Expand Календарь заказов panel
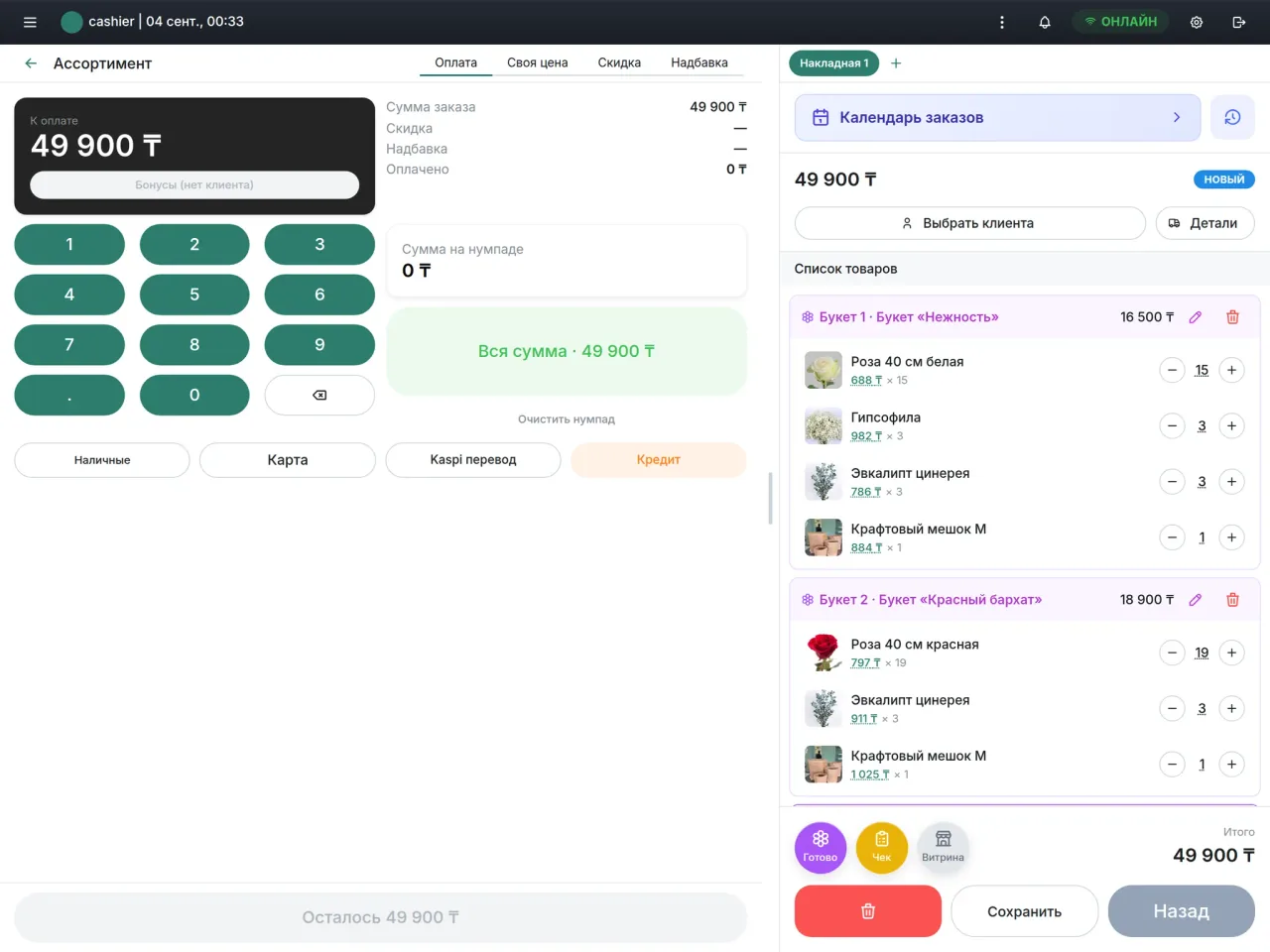 point(998,117)
